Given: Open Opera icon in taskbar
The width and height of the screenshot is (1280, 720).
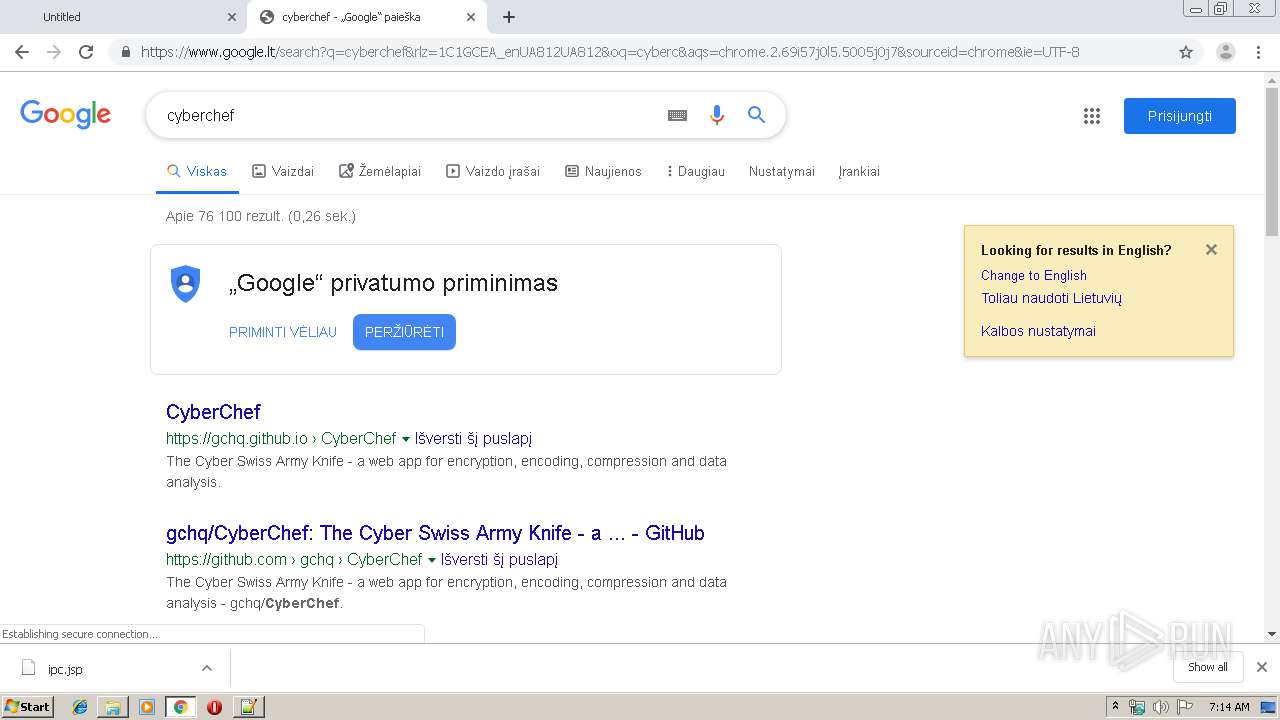Looking at the screenshot, I should pos(214,707).
